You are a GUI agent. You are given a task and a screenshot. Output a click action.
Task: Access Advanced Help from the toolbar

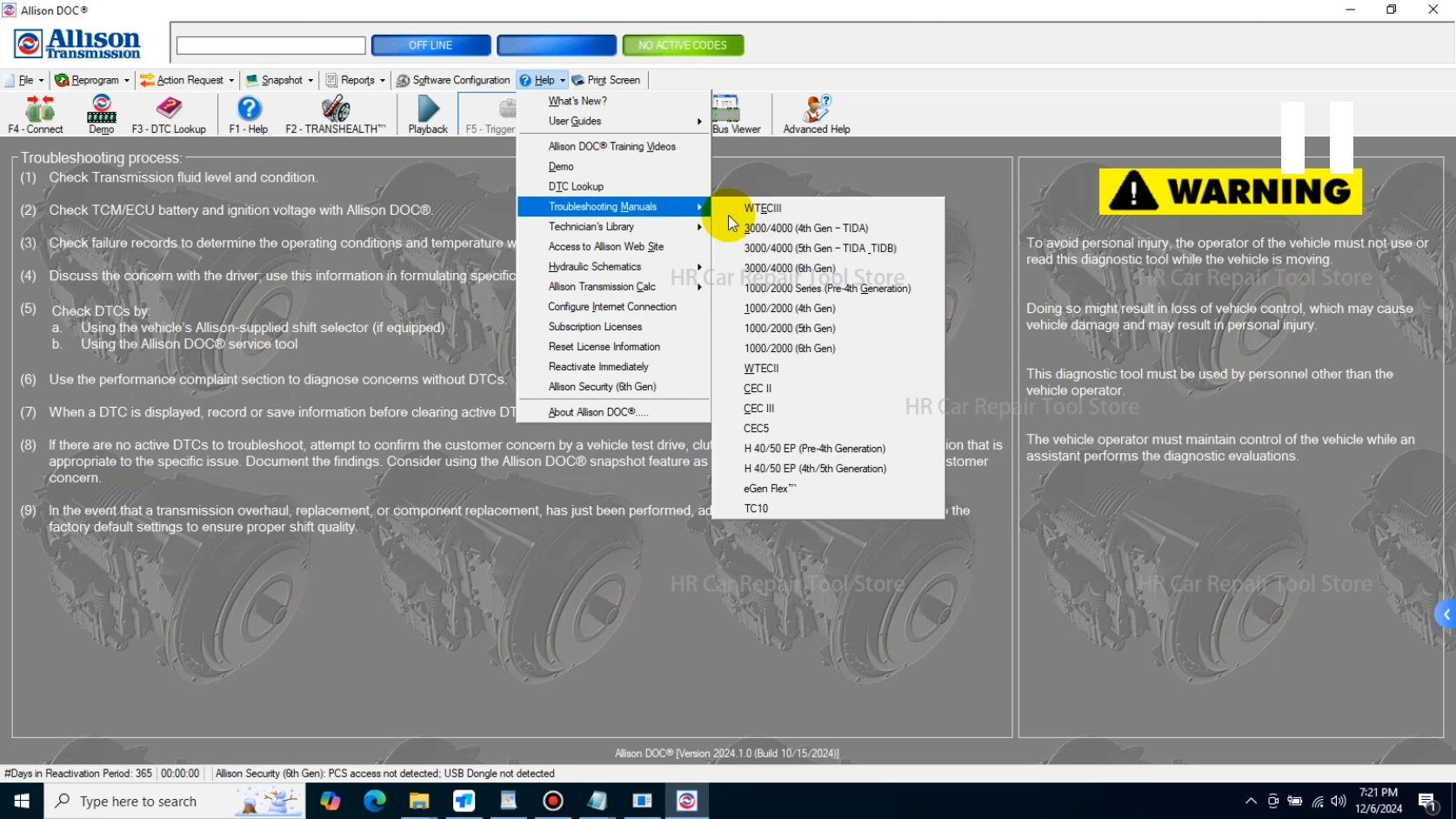815,114
